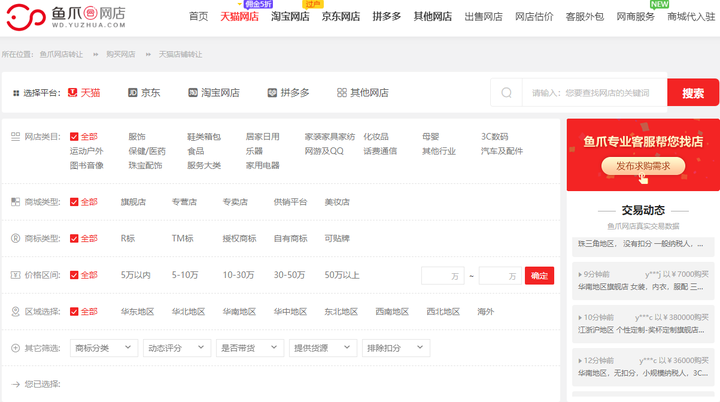720x402 pixels.
Task: Open the 天猫网店 nav tab
Action: [239, 17]
